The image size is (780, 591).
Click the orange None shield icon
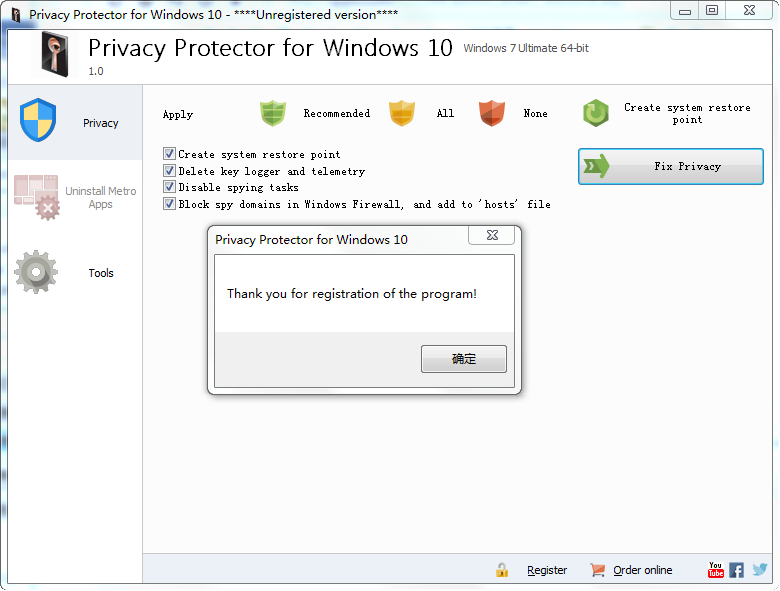[x=491, y=113]
